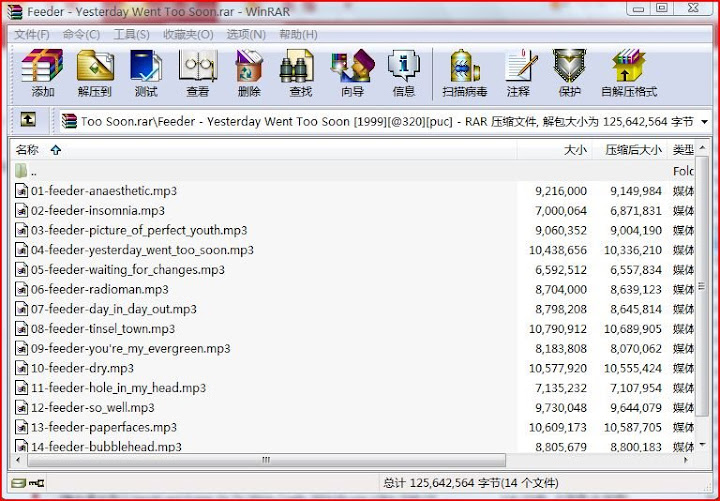Screen dimensions: 720x501
Task: Open the 帮助(H) menu
Action: [x=298, y=34]
